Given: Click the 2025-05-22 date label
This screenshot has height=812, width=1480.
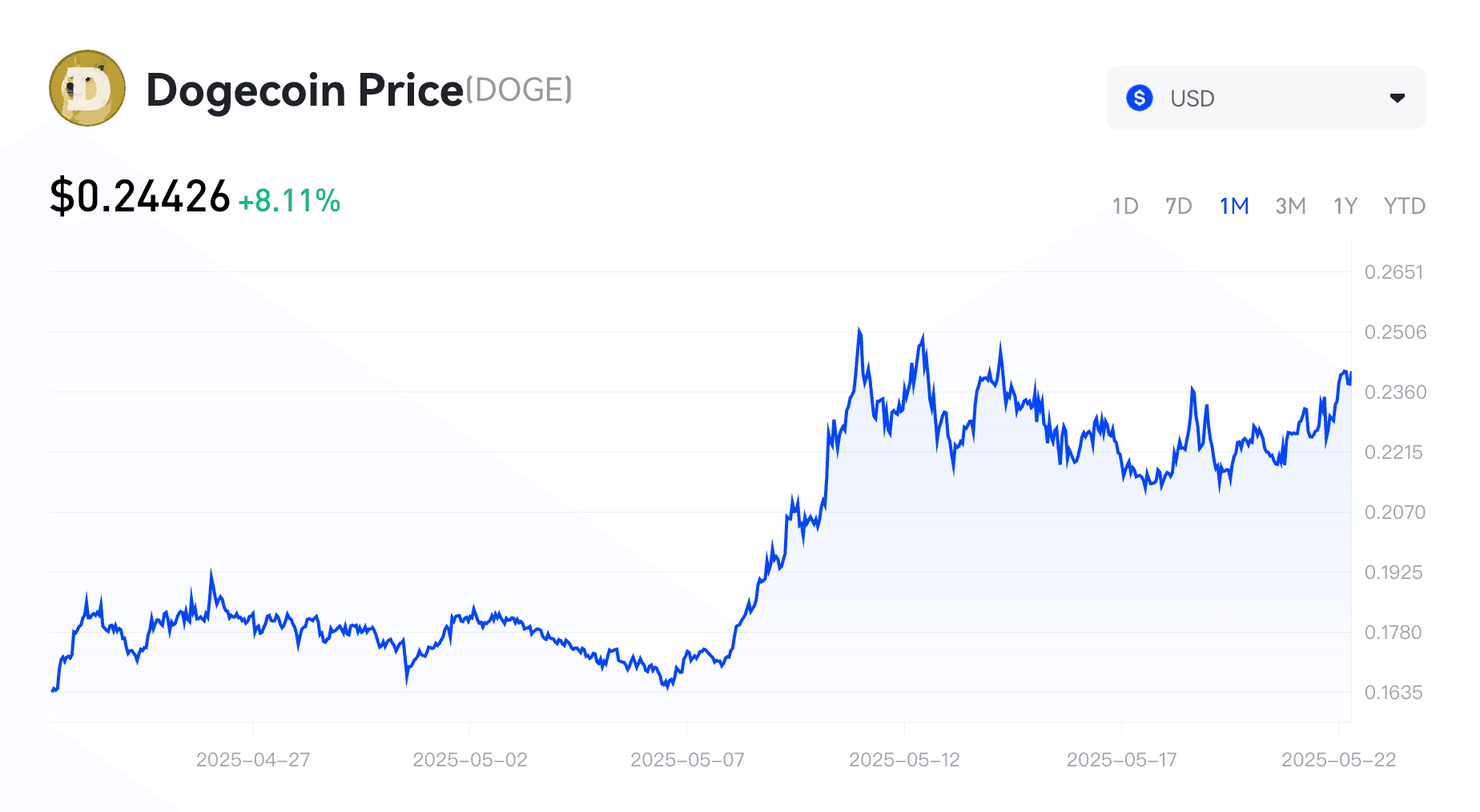Looking at the screenshot, I should pos(1338,759).
